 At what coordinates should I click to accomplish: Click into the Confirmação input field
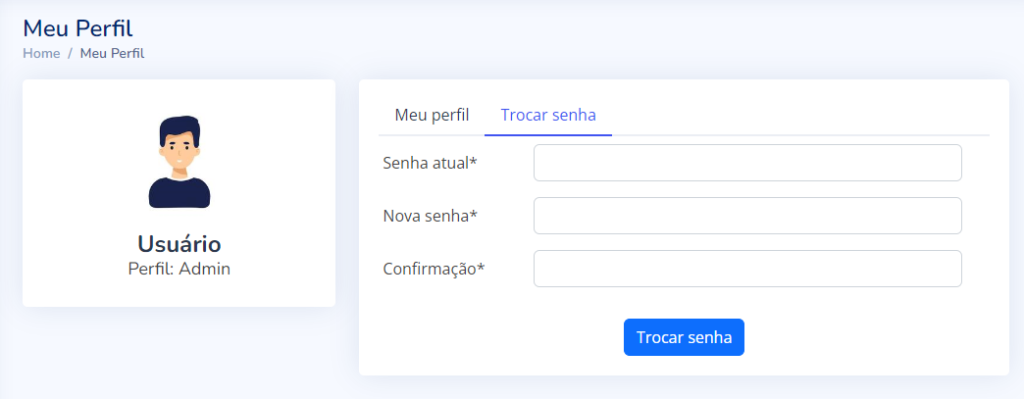(x=748, y=268)
